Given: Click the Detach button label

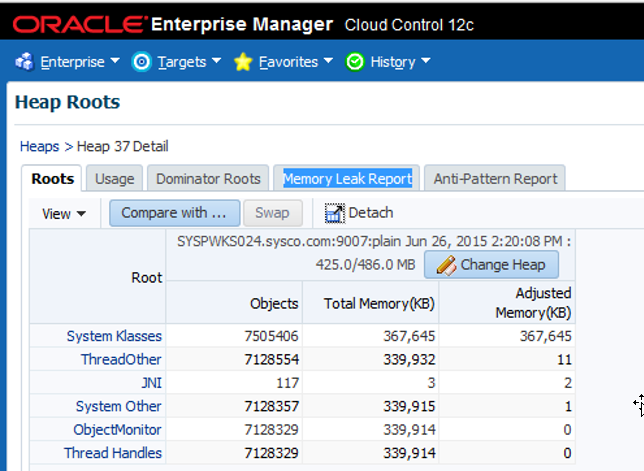Looking at the screenshot, I should (x=370, y=213).
